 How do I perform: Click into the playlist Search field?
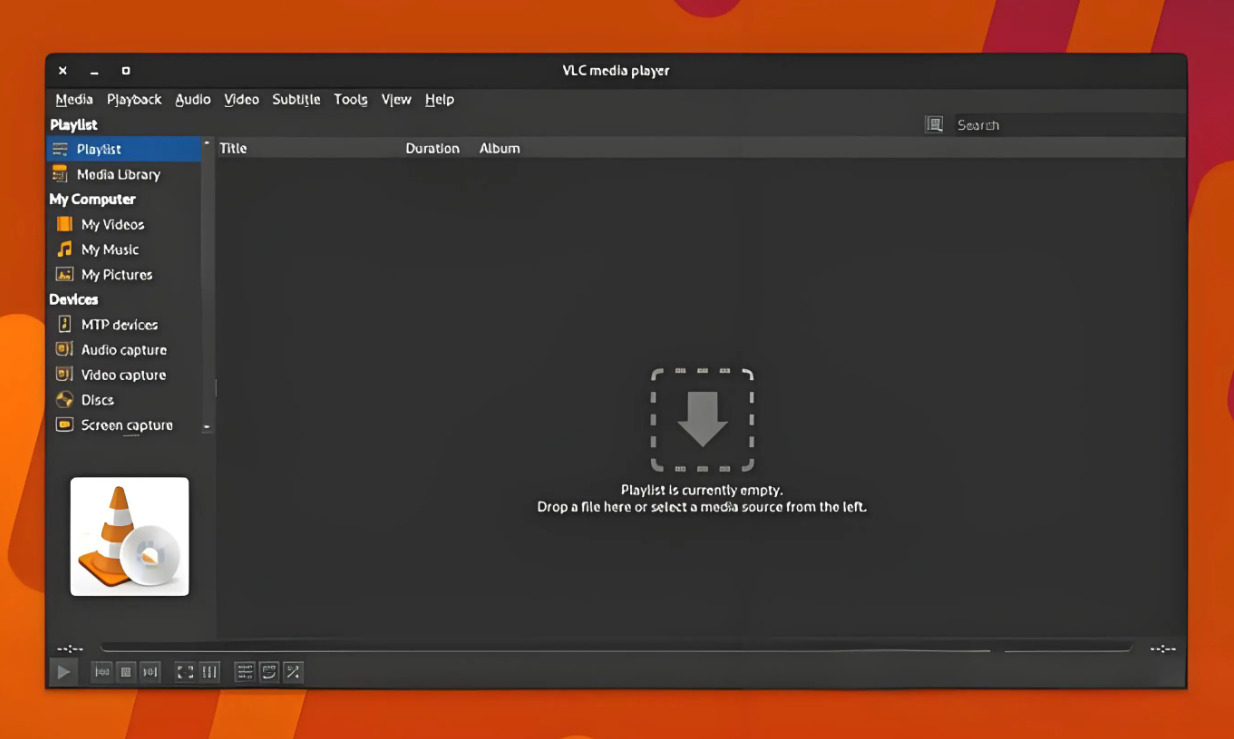tap(1068, 125)
